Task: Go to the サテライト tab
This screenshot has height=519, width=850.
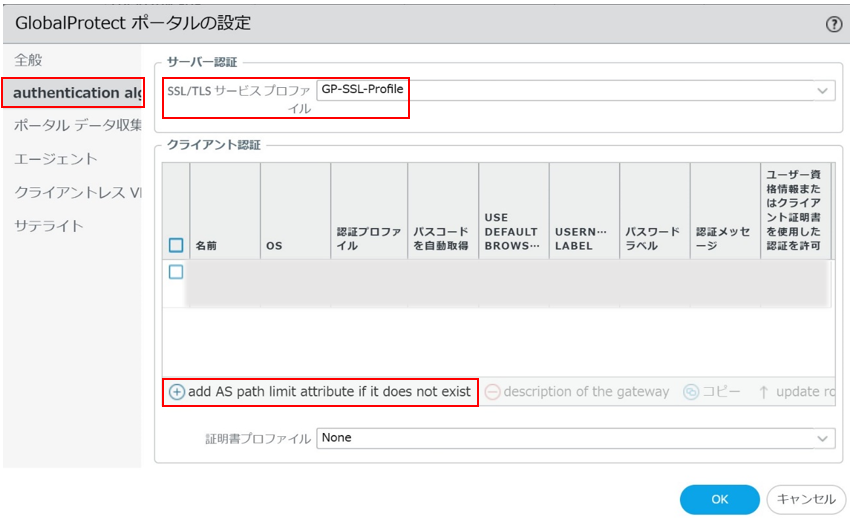Action: 49,226
